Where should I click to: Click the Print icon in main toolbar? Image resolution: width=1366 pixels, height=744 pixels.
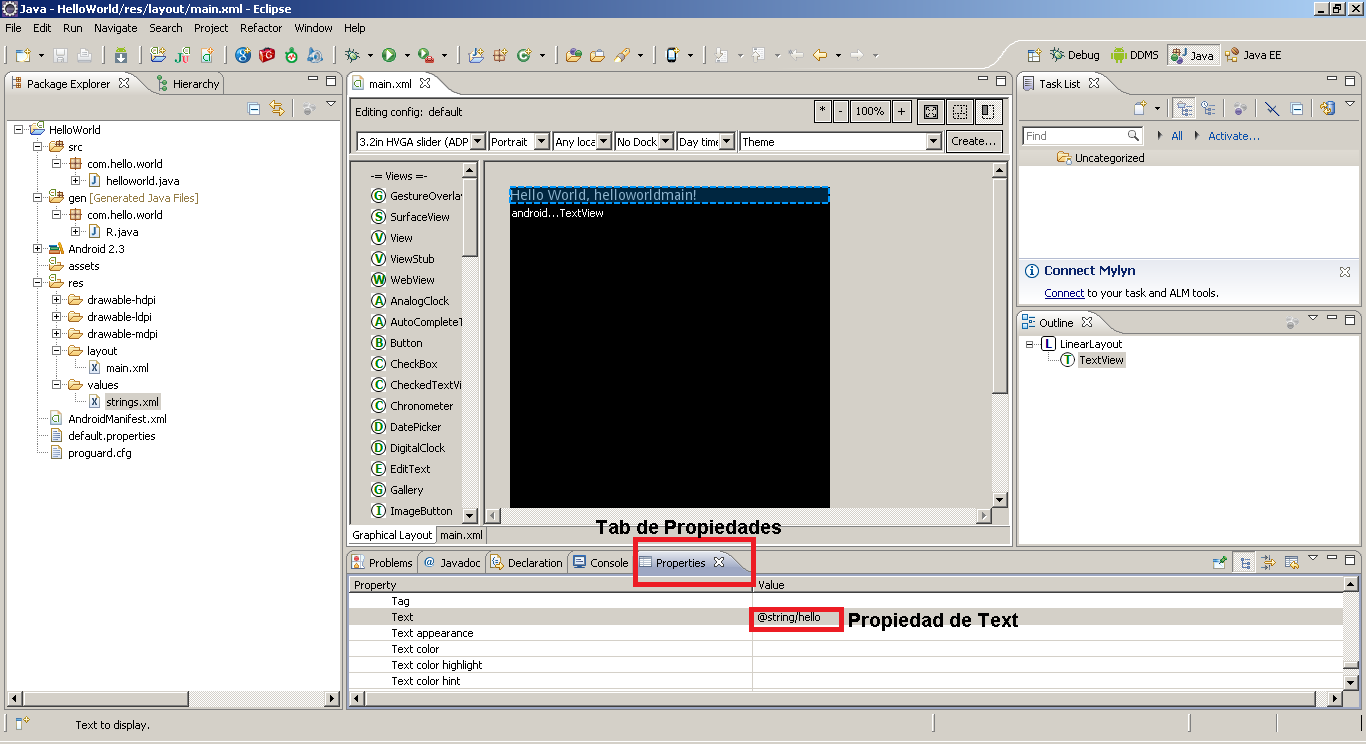pyautogui.click(x=84, y=55)
